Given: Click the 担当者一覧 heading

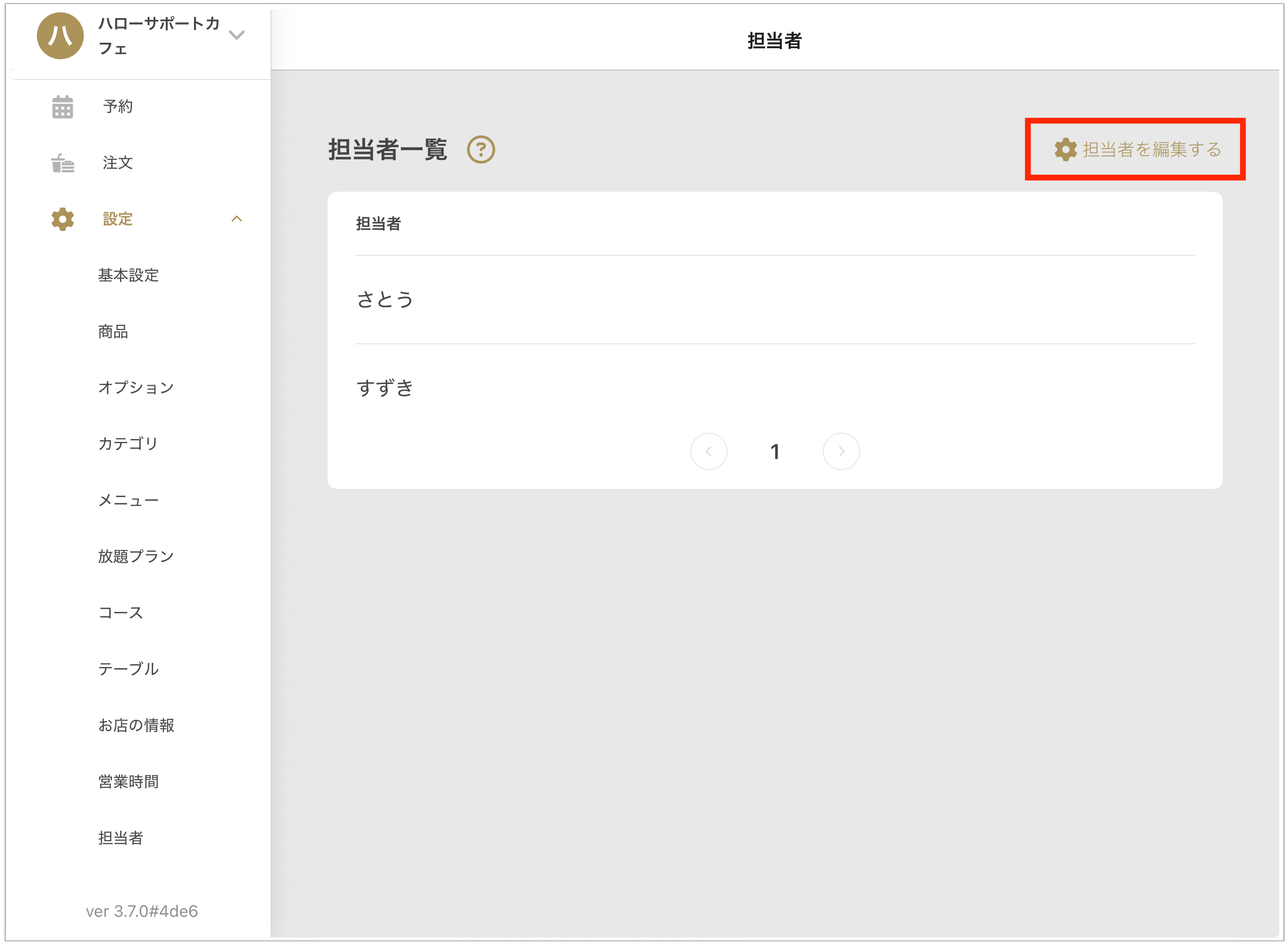Looking at the screenshot, I should coord(388,149).
